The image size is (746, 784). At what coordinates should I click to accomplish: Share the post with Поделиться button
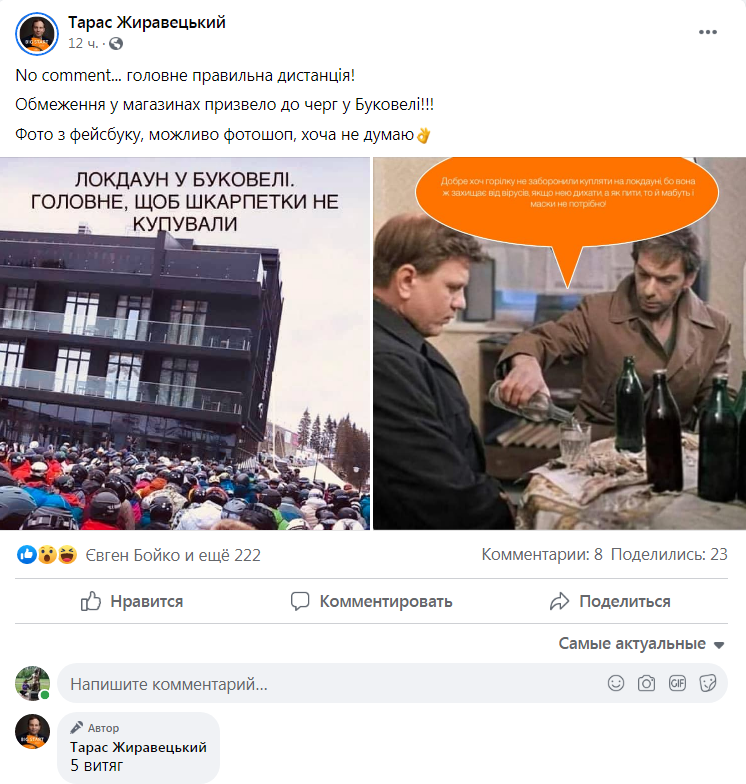pyautogui.click(x=610, y=601)
